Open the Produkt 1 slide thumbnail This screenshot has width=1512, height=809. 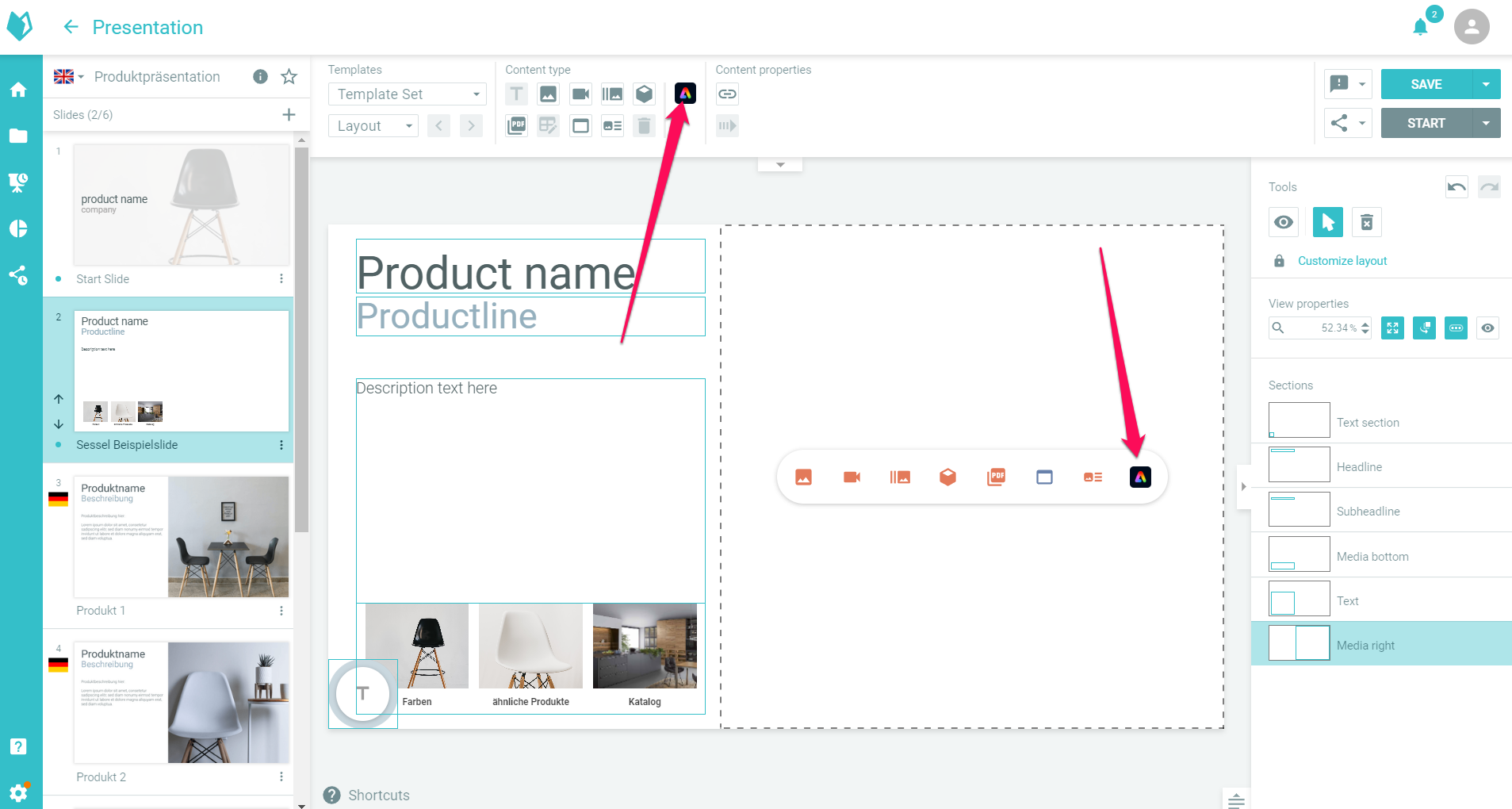pyautogui.click(x=181, y=537)
